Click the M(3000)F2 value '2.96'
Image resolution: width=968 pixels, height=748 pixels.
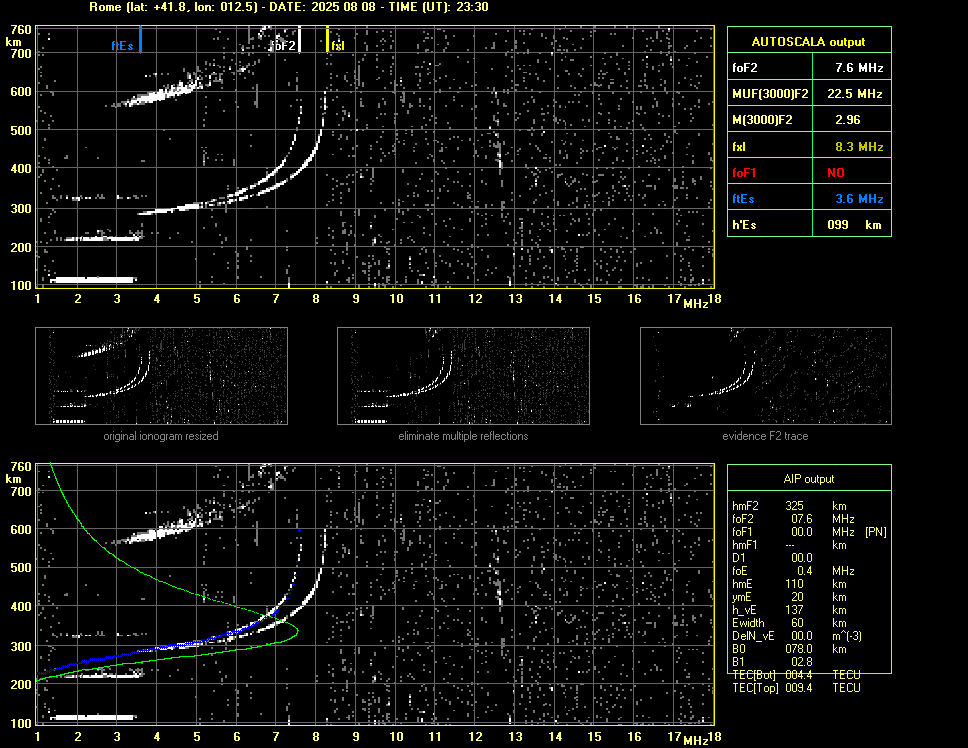click(x=847, y=120)
